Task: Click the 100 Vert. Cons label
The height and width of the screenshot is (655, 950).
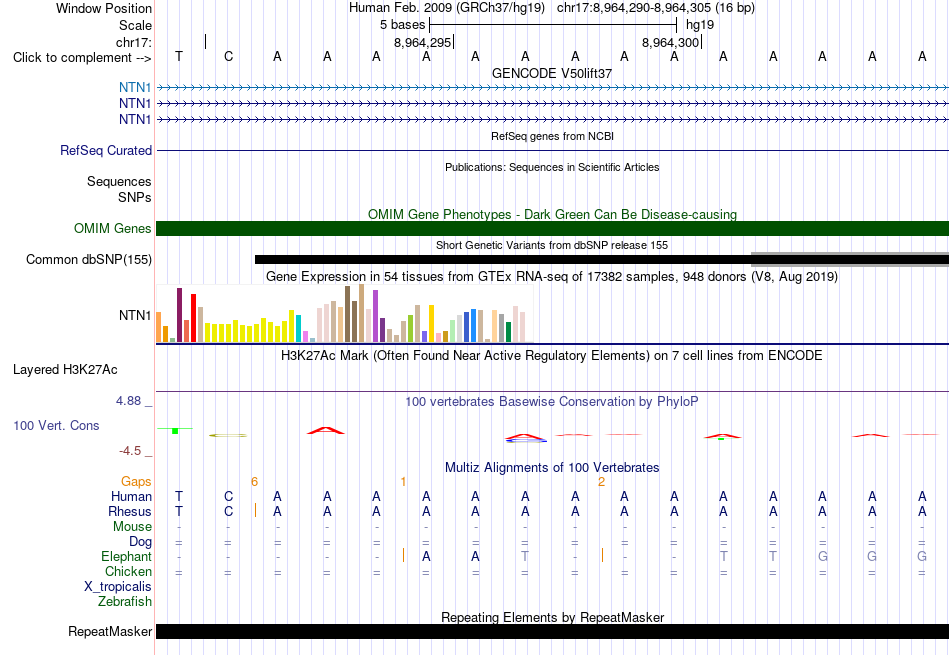Action: (56, 425)
